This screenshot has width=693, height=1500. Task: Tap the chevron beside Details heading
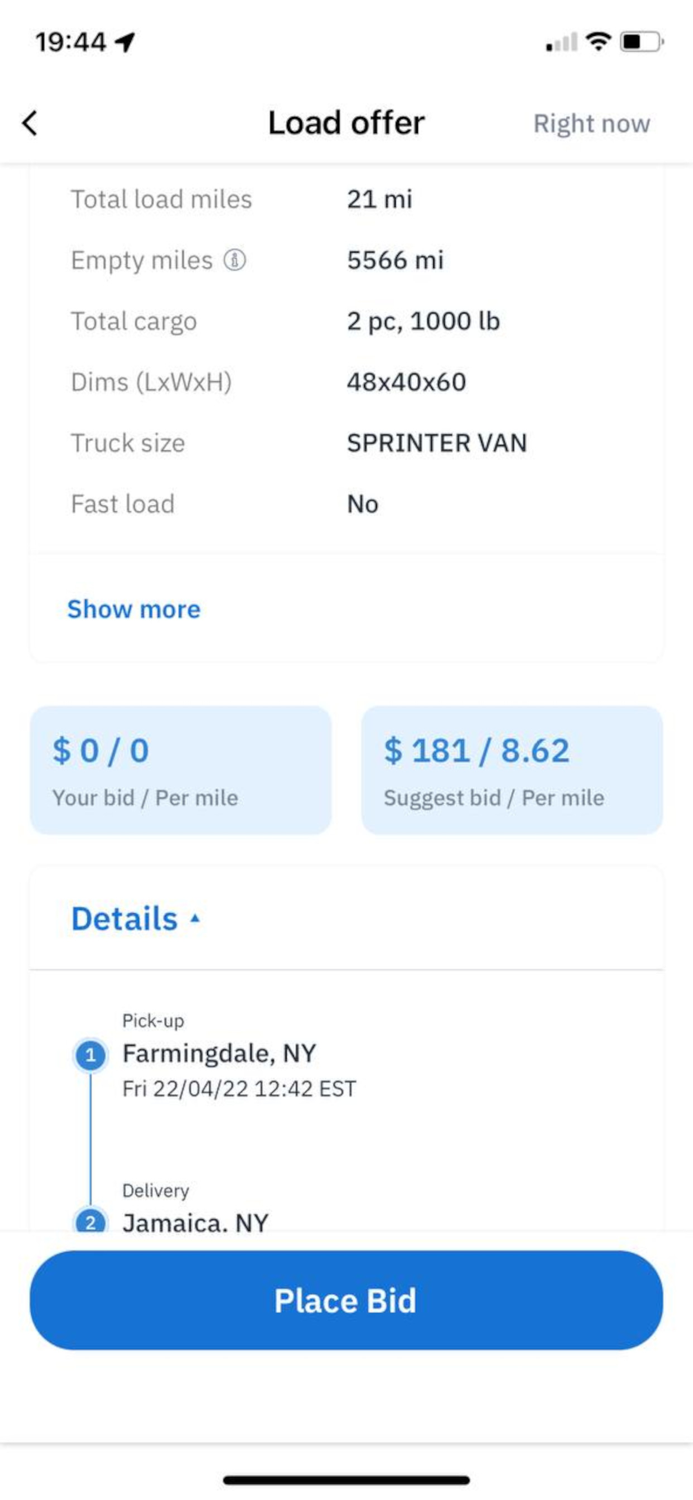196,918
